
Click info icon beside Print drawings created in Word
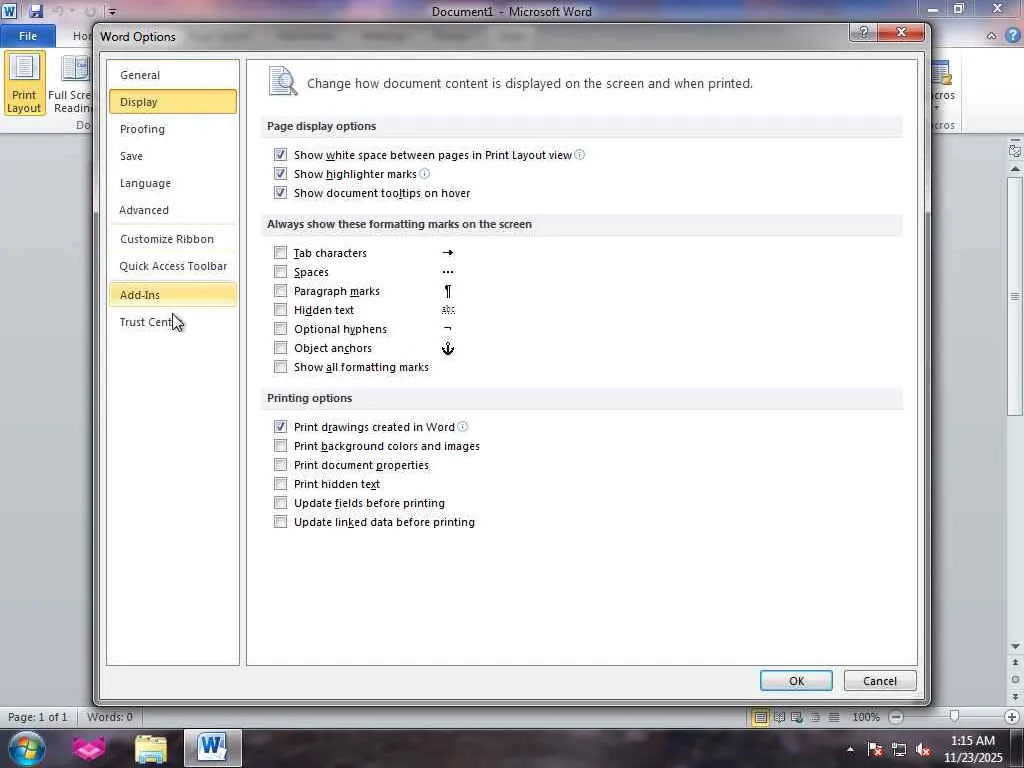point(462,426)
